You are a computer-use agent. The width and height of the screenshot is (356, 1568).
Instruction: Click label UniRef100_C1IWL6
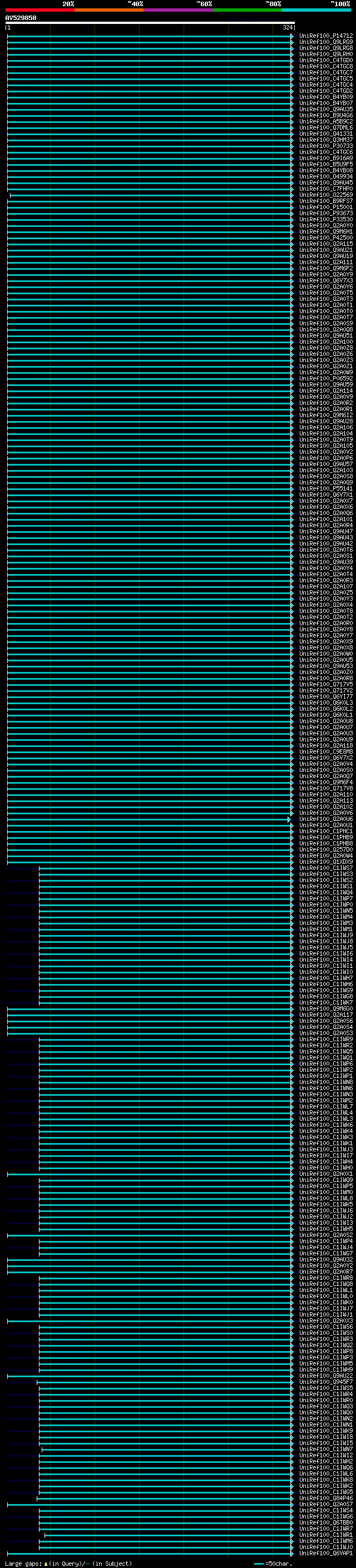point(326,1474)
